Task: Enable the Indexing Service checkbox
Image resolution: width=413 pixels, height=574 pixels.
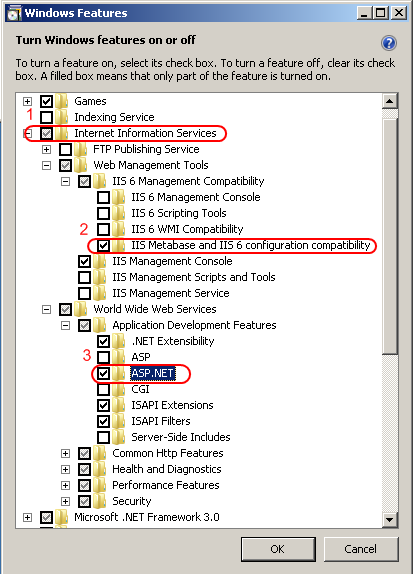Action: (46, 118)
